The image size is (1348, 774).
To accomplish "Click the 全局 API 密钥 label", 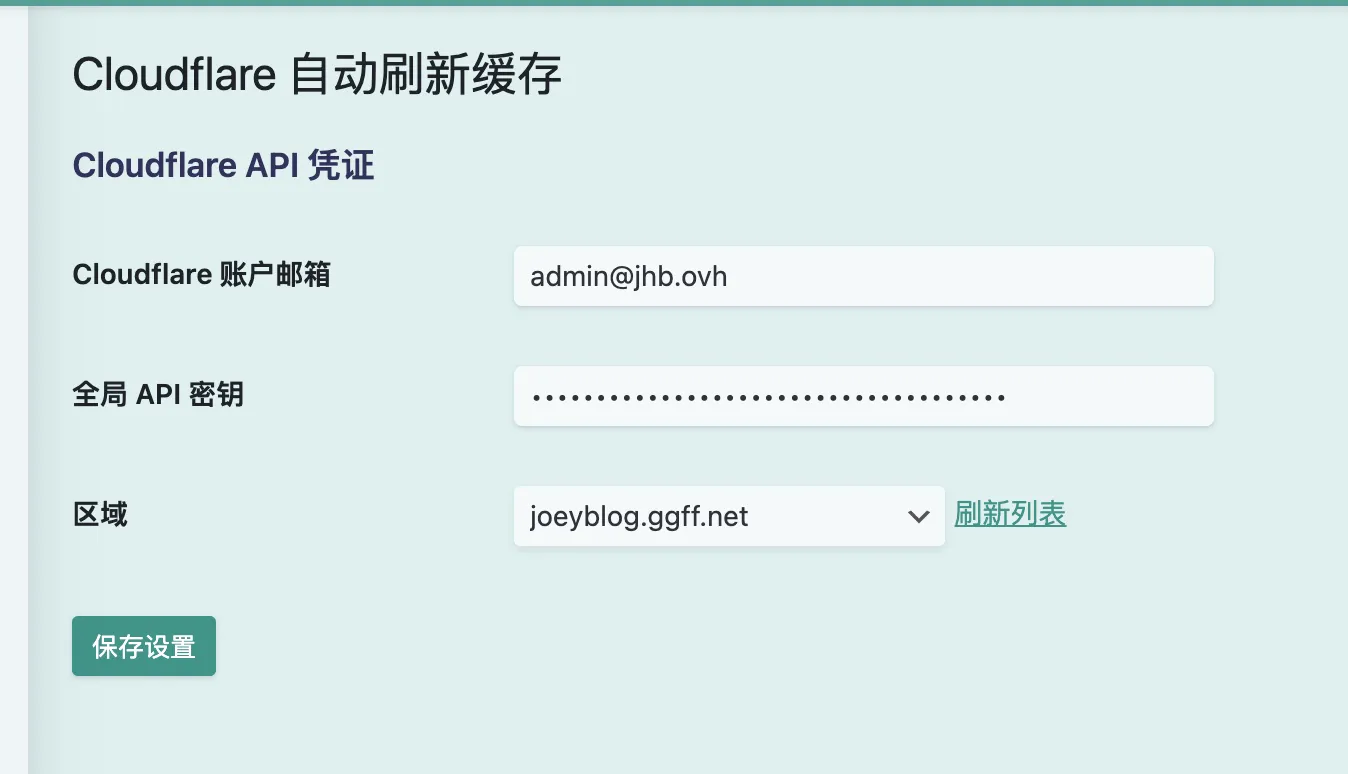I will pos(158,395).
